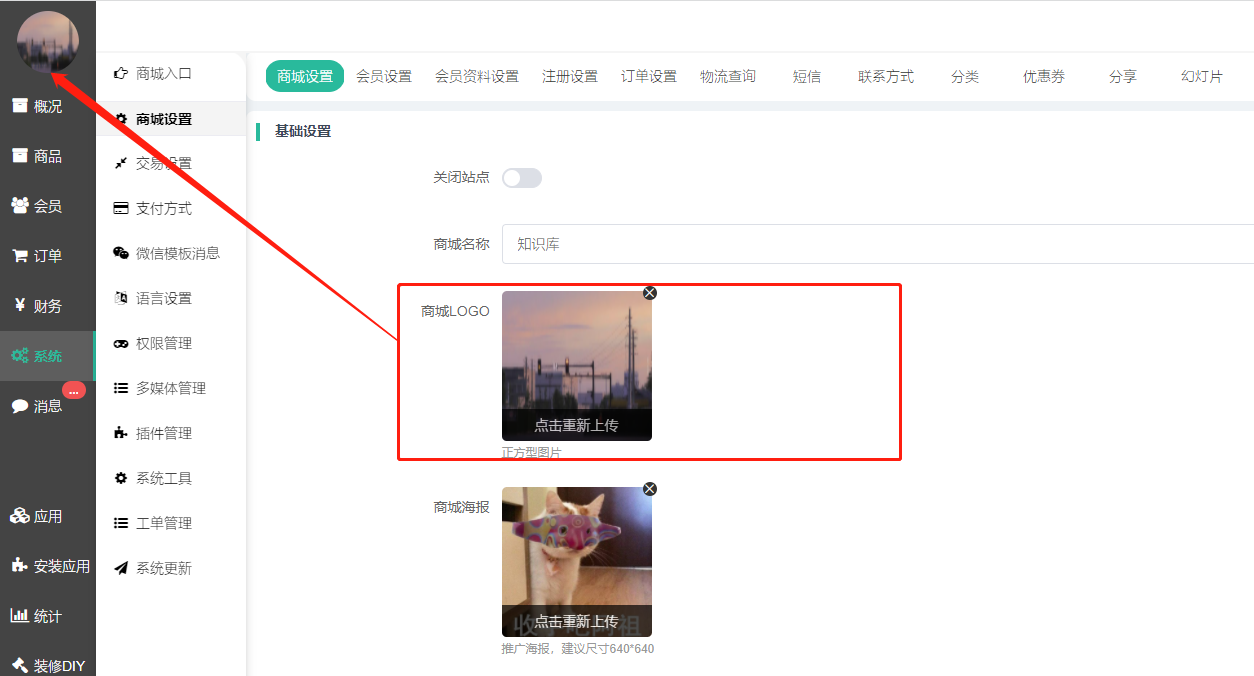The width and height of the screenshot is (1254, 676).
Task: Click the 基础设置 section heading
Action: [303, 131]
